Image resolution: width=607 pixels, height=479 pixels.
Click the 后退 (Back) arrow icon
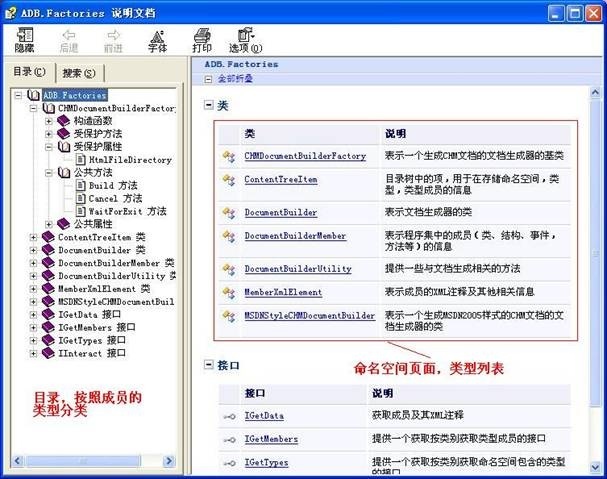[68, 38]
